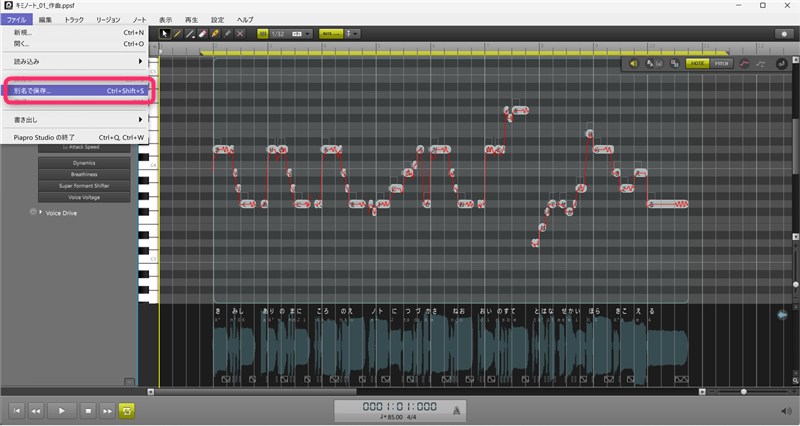Image resolution: width=800 pixels, height=426 pixels.
Task: Click the yellow loop range bar
Action: click(464, 53)
